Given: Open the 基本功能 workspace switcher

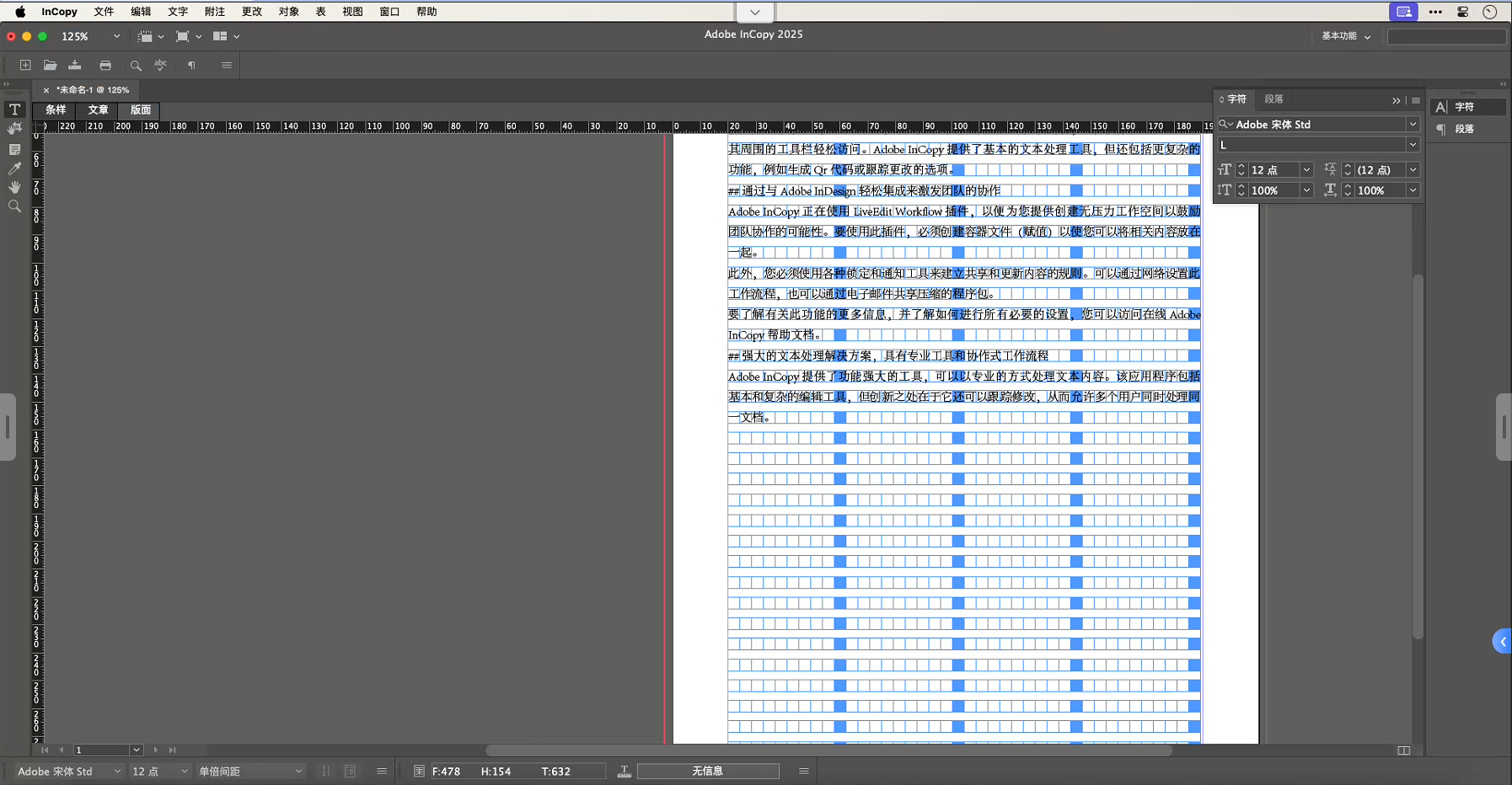Looking at the screenshot, I should 1345,36.
